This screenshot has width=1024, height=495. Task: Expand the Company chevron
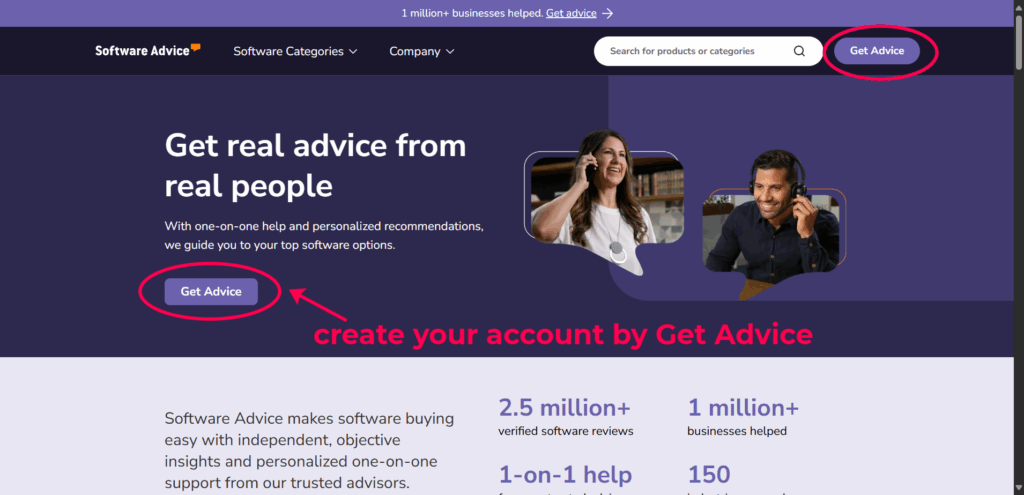pyautogui.click(x=450, y=52)
